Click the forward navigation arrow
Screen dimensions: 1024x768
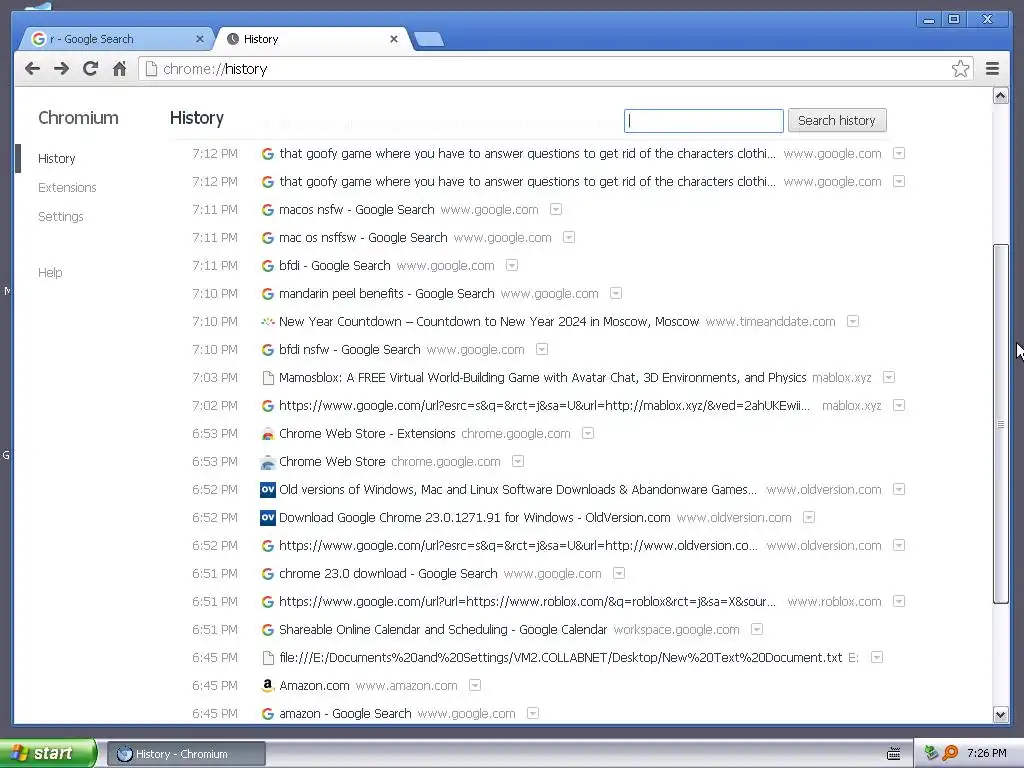(x=61, y=69)
